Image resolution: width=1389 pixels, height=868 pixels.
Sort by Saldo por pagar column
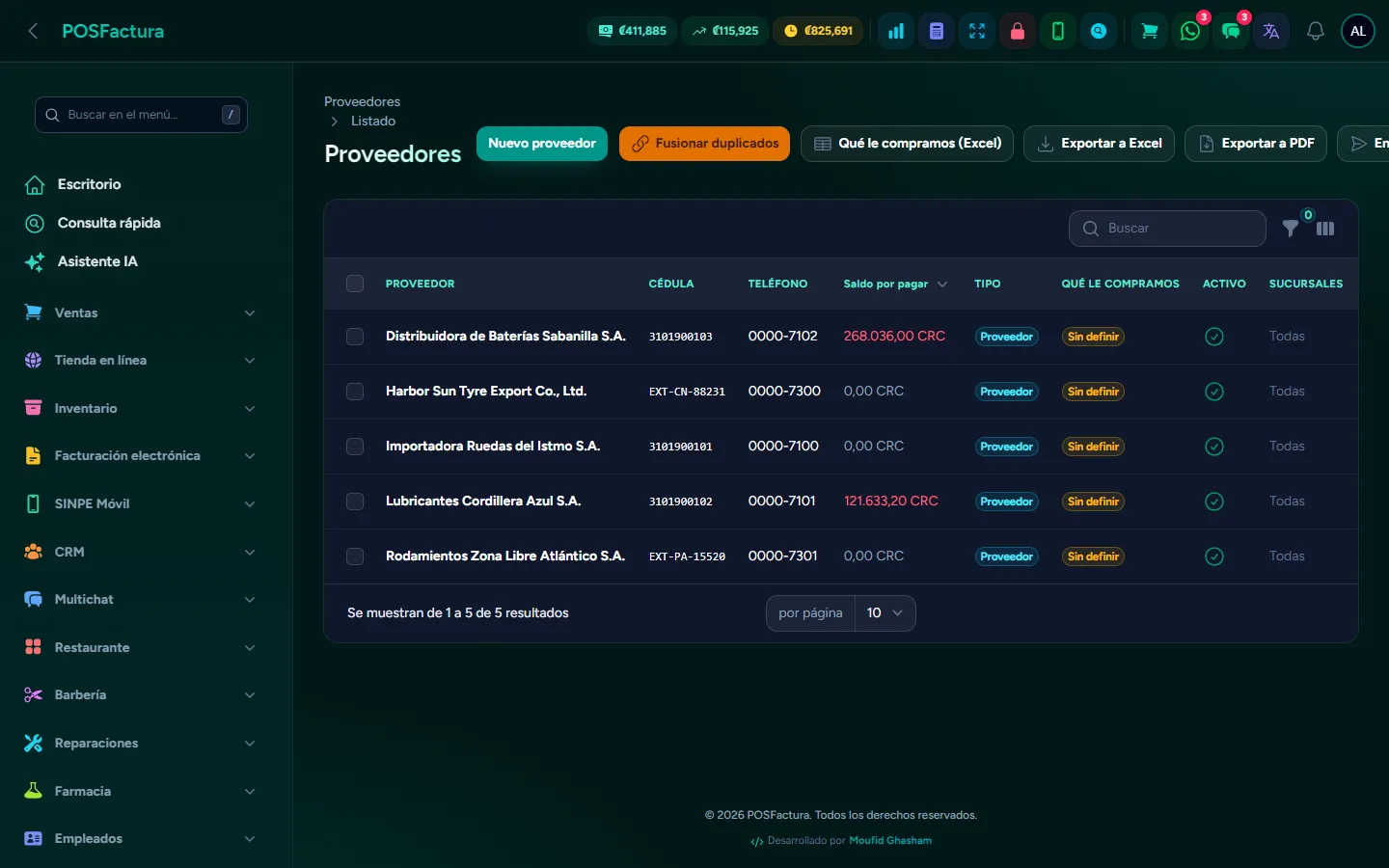pyautogui.click(x=895, y=284)
